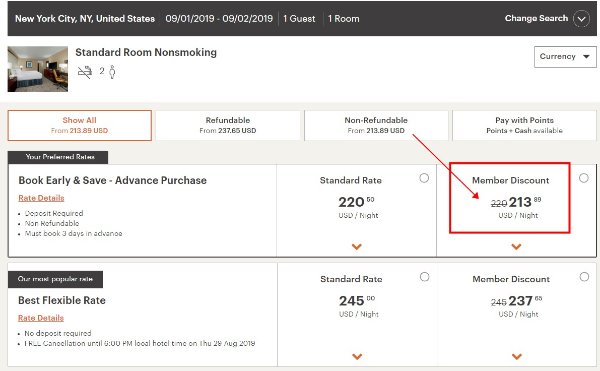600x371 pixels.
Task: Click the 1 Room text in search bar
Action: 344,18
